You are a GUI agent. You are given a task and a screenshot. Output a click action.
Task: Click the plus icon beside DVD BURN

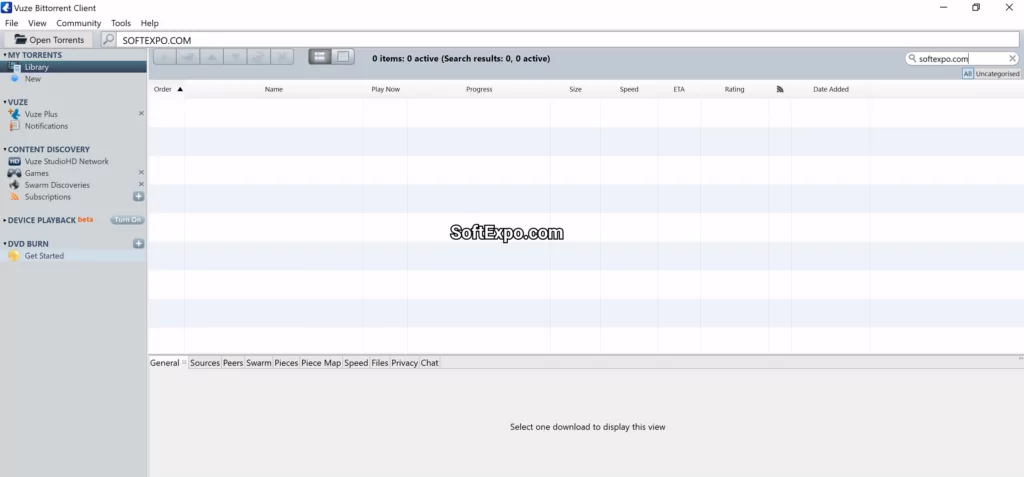click(x=138, y=243)
